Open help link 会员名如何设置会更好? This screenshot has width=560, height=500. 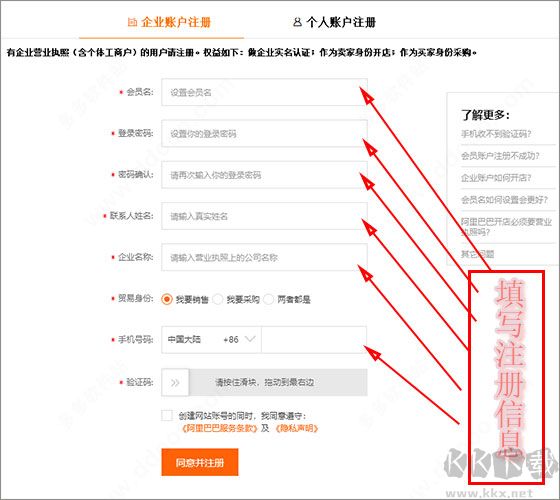click(x=504, y=200)
